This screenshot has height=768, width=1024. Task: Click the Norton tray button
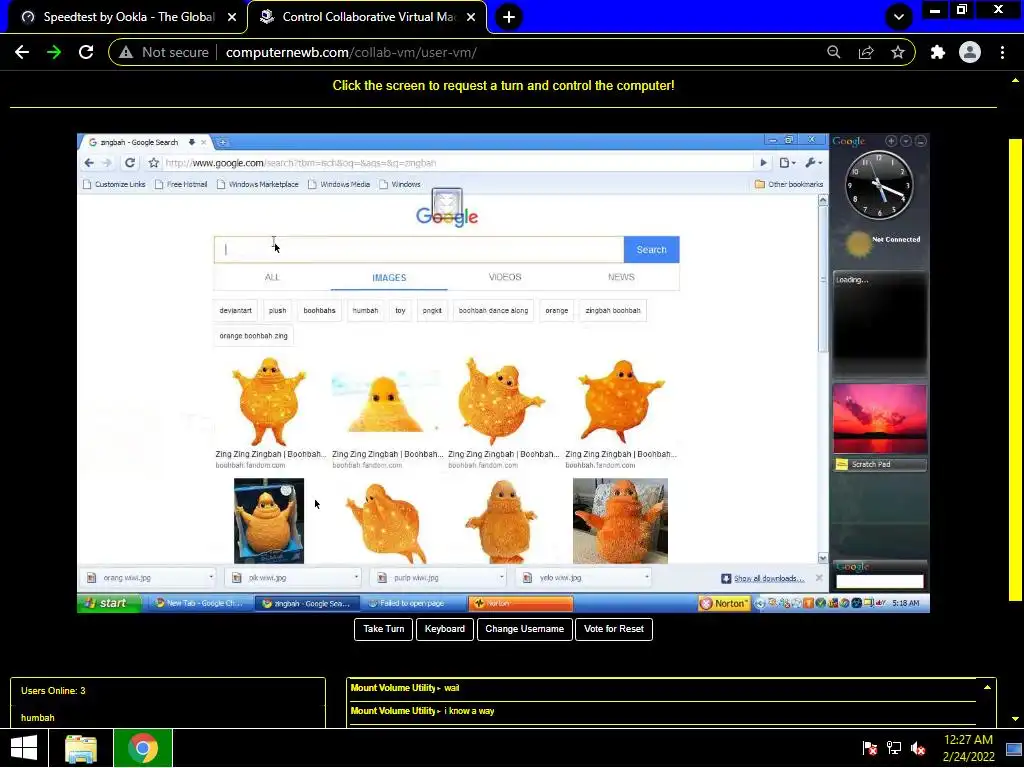tap(724, 603)
